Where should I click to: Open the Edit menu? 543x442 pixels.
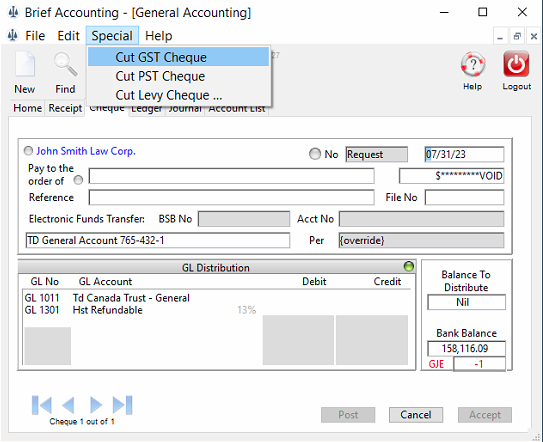[68, 36]
